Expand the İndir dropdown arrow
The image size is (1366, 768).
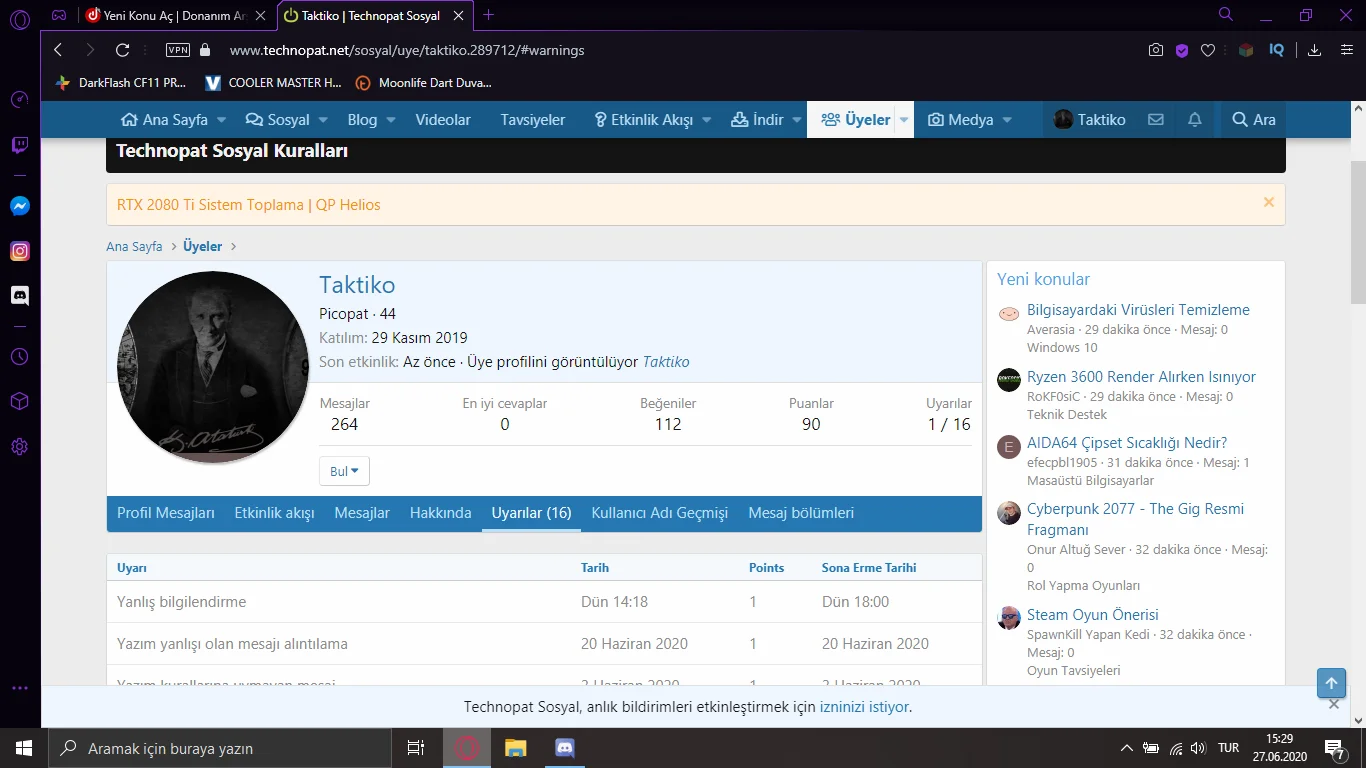[x=797, y=120]
